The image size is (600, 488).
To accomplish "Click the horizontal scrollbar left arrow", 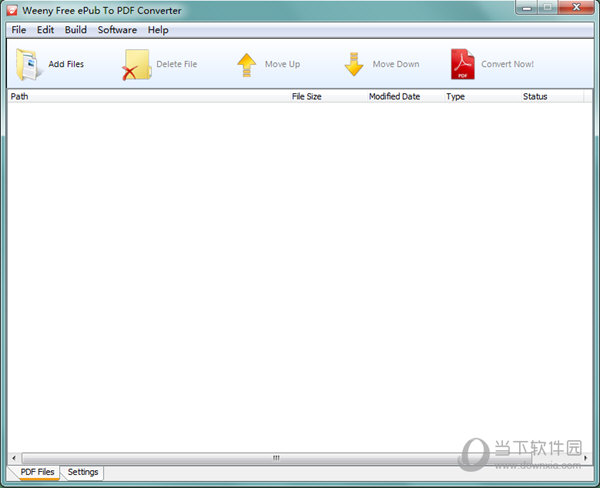I will coord(14,458).
